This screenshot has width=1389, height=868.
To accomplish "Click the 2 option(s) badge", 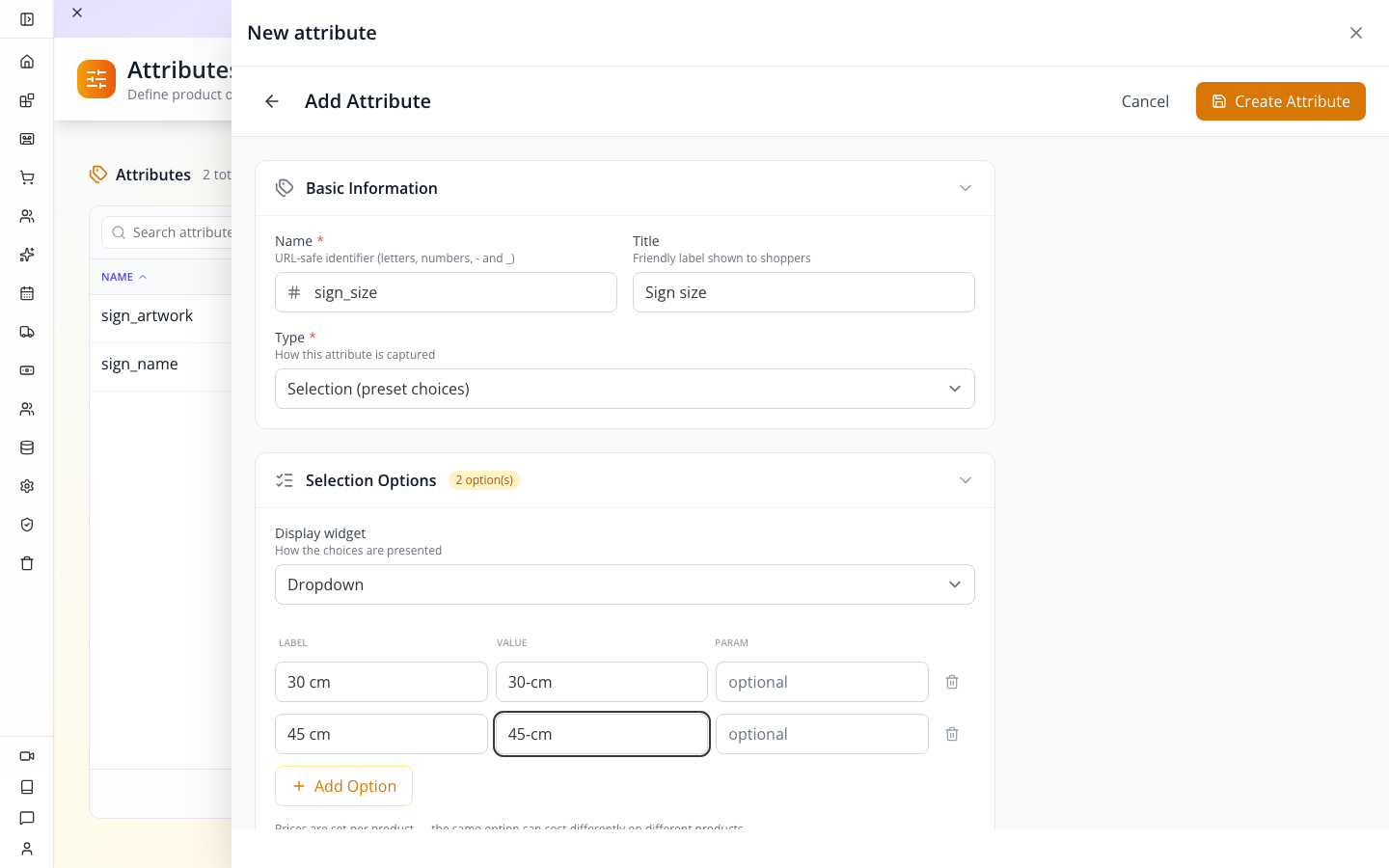I will coord(484,480).
